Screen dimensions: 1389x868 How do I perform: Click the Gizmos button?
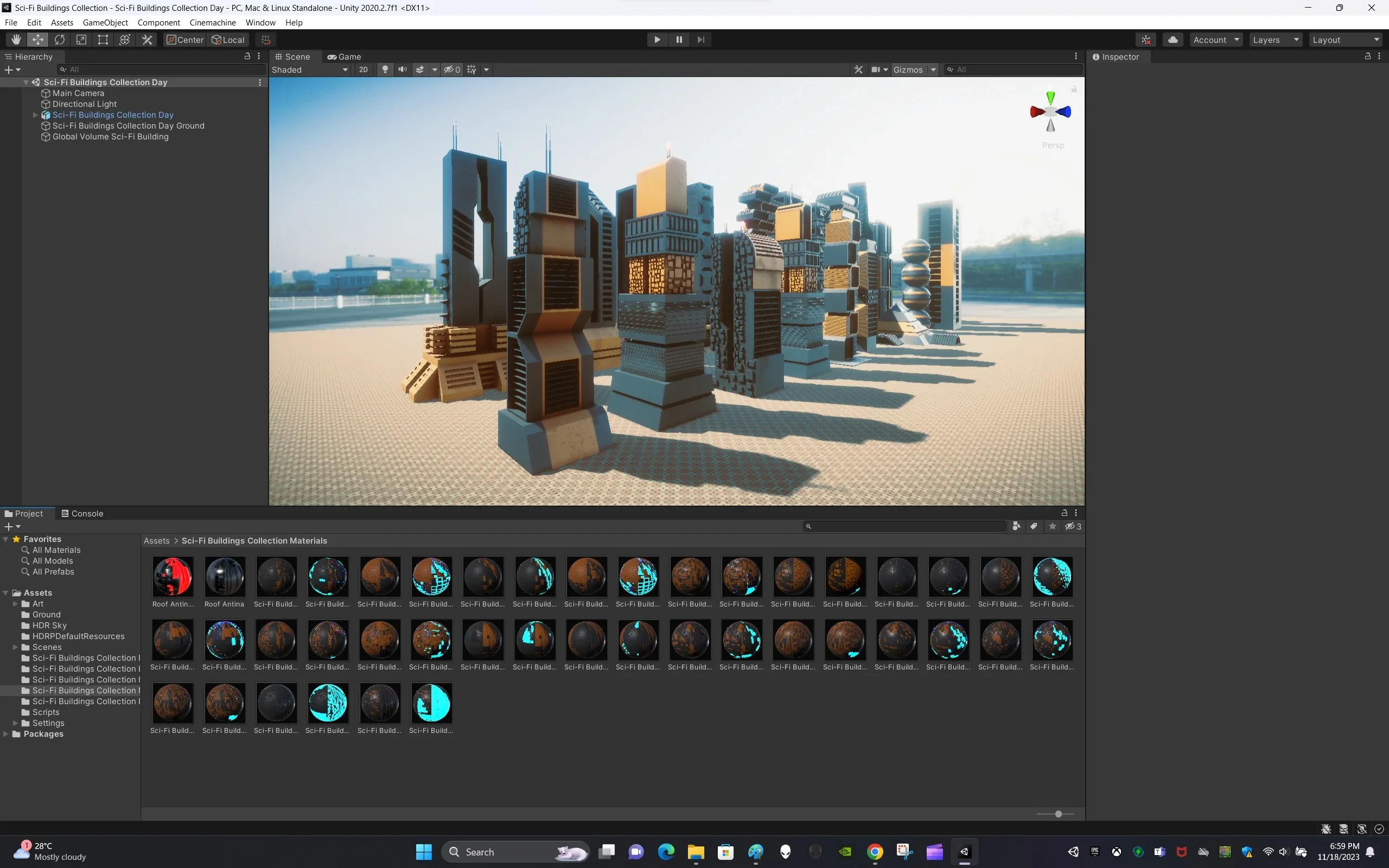tap(907, 69)
